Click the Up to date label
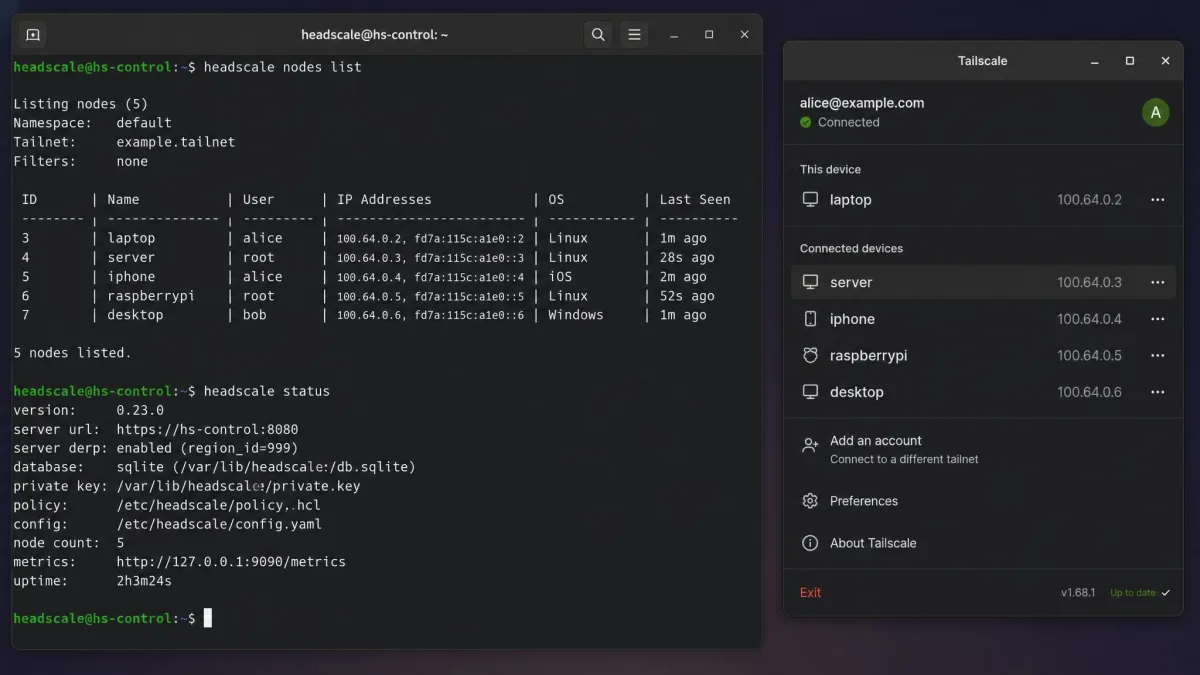Viewport: 1200px width, 675px height. [x=1133, y=593]
